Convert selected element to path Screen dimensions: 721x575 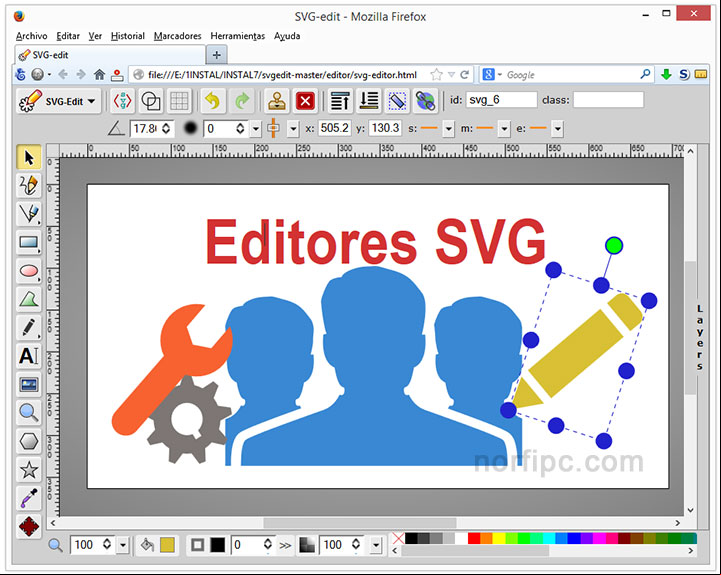click(x=397, y=101)
